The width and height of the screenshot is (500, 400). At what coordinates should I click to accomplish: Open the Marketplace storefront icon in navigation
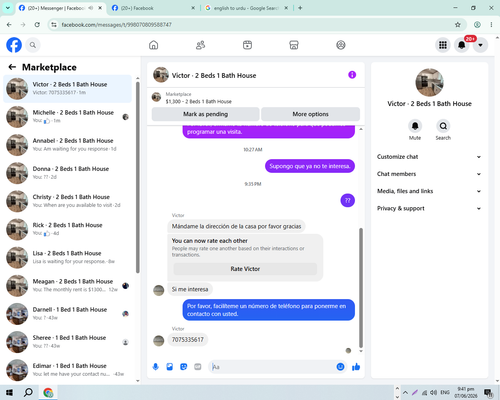294,45
